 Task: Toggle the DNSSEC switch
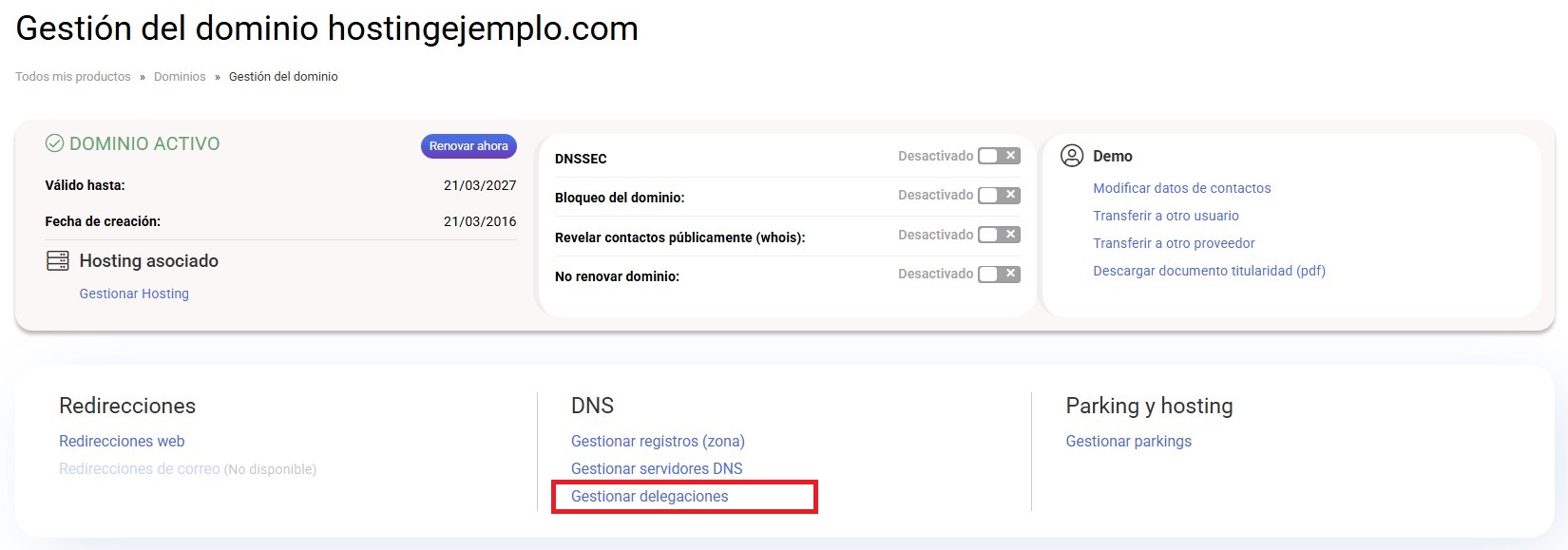click(999, 156)
